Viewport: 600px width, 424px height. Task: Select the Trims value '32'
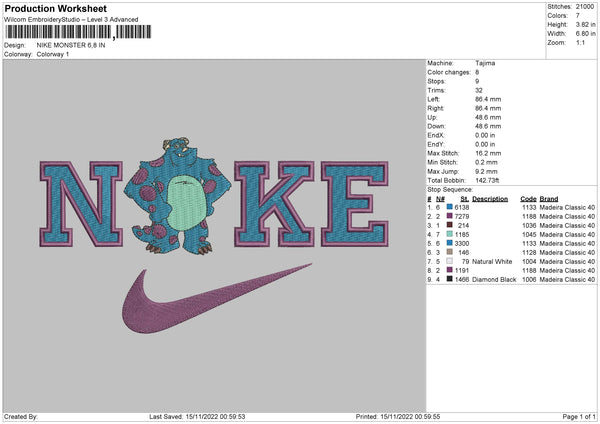pos(479,90)
